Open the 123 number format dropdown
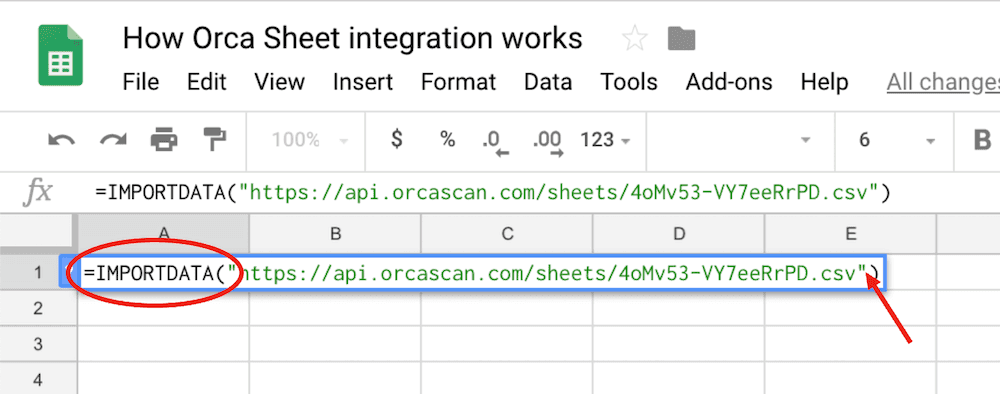 (605, 140)
